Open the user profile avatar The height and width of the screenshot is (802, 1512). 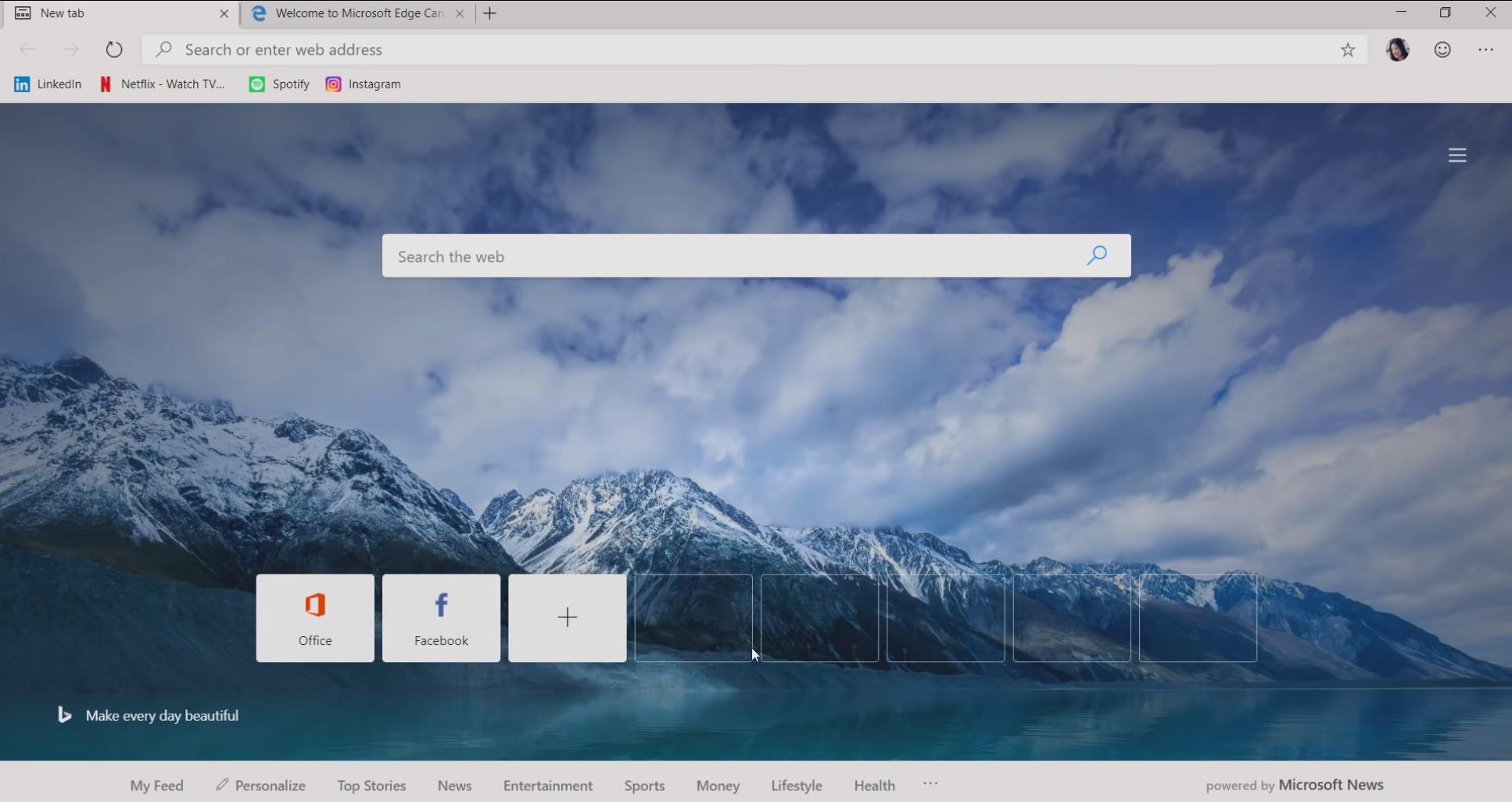tap(1398, 49)
